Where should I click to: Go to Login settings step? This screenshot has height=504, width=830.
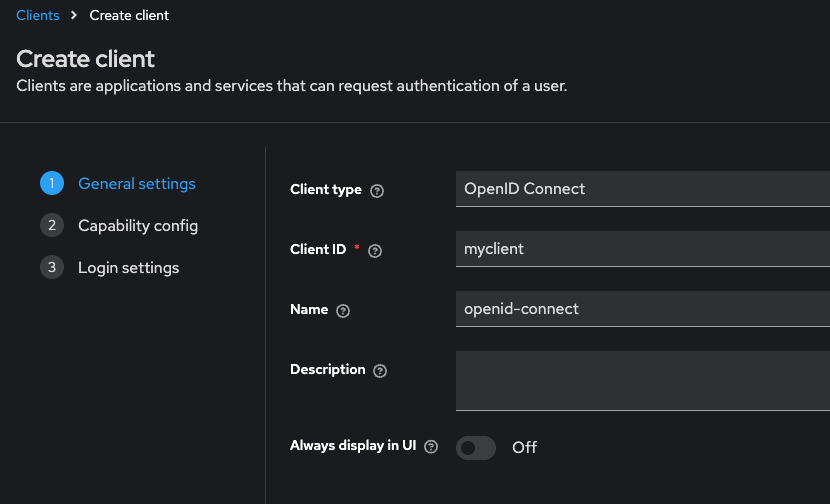(129, 267)
